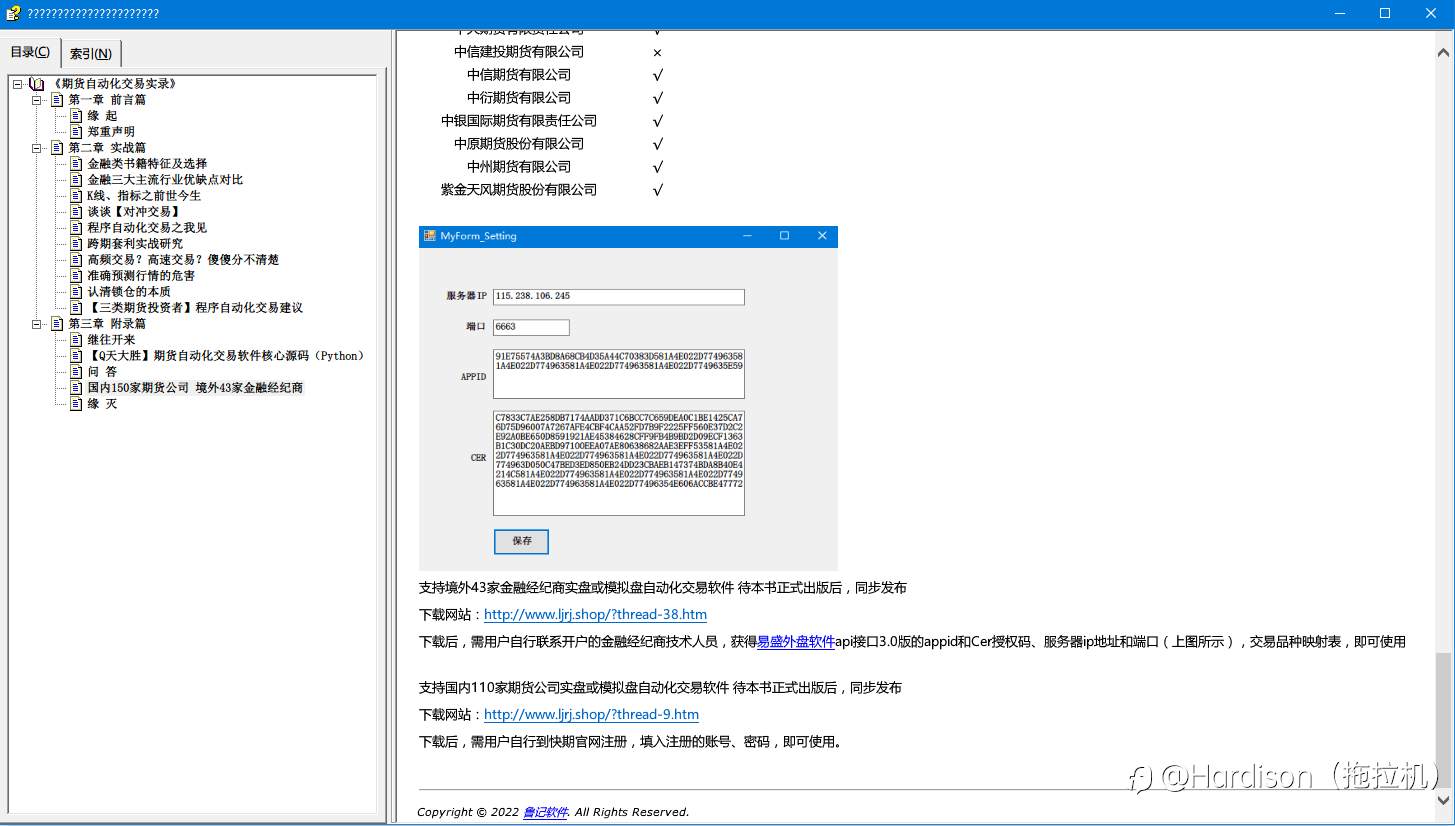This screenshot has height=826, width=1455.
Task: Click table cell 紫金天风期货股份有限公司
Action: coord(519,190)
